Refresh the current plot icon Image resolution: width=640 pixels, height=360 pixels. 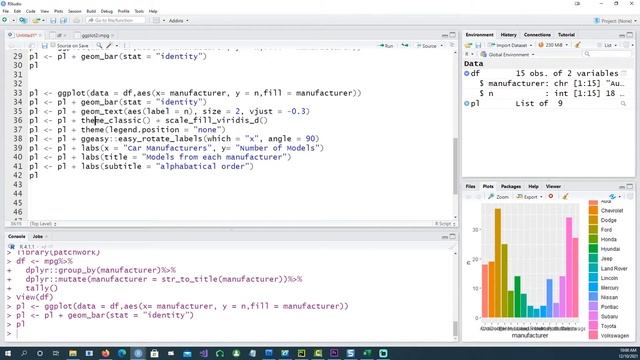point(612,197)
